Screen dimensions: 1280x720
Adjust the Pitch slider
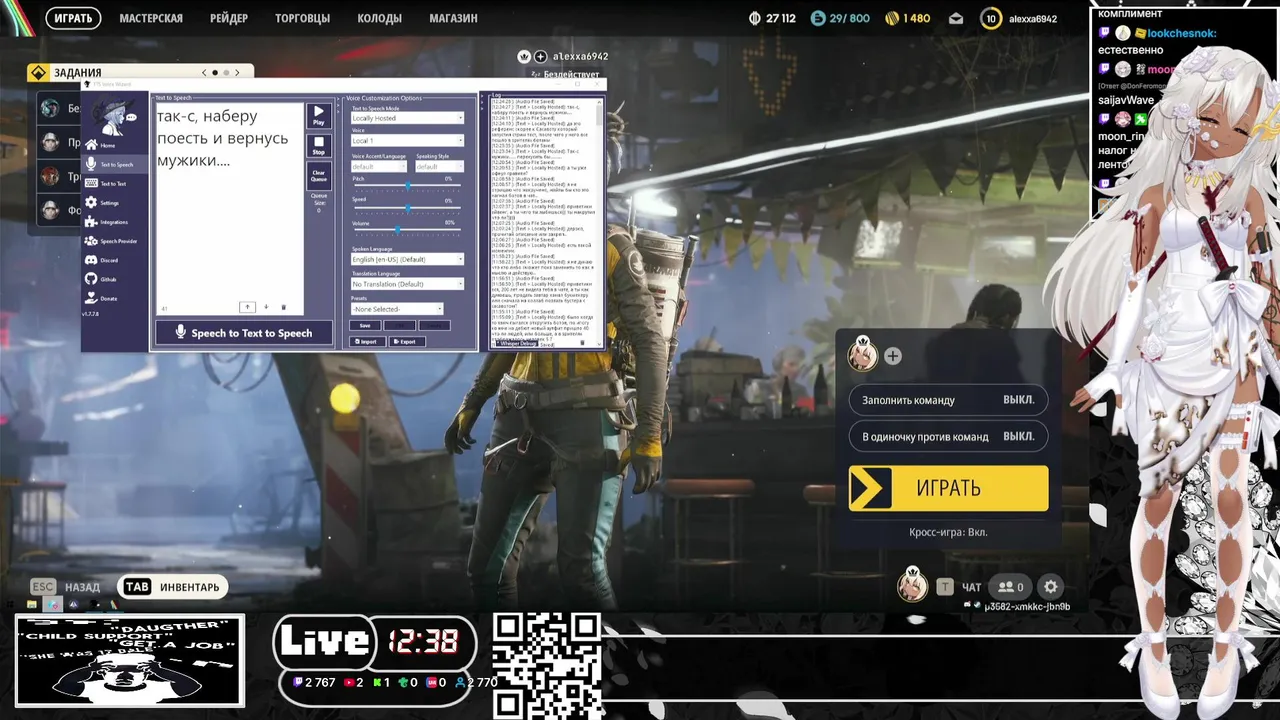pyautogui.click(x=407, y=186)
